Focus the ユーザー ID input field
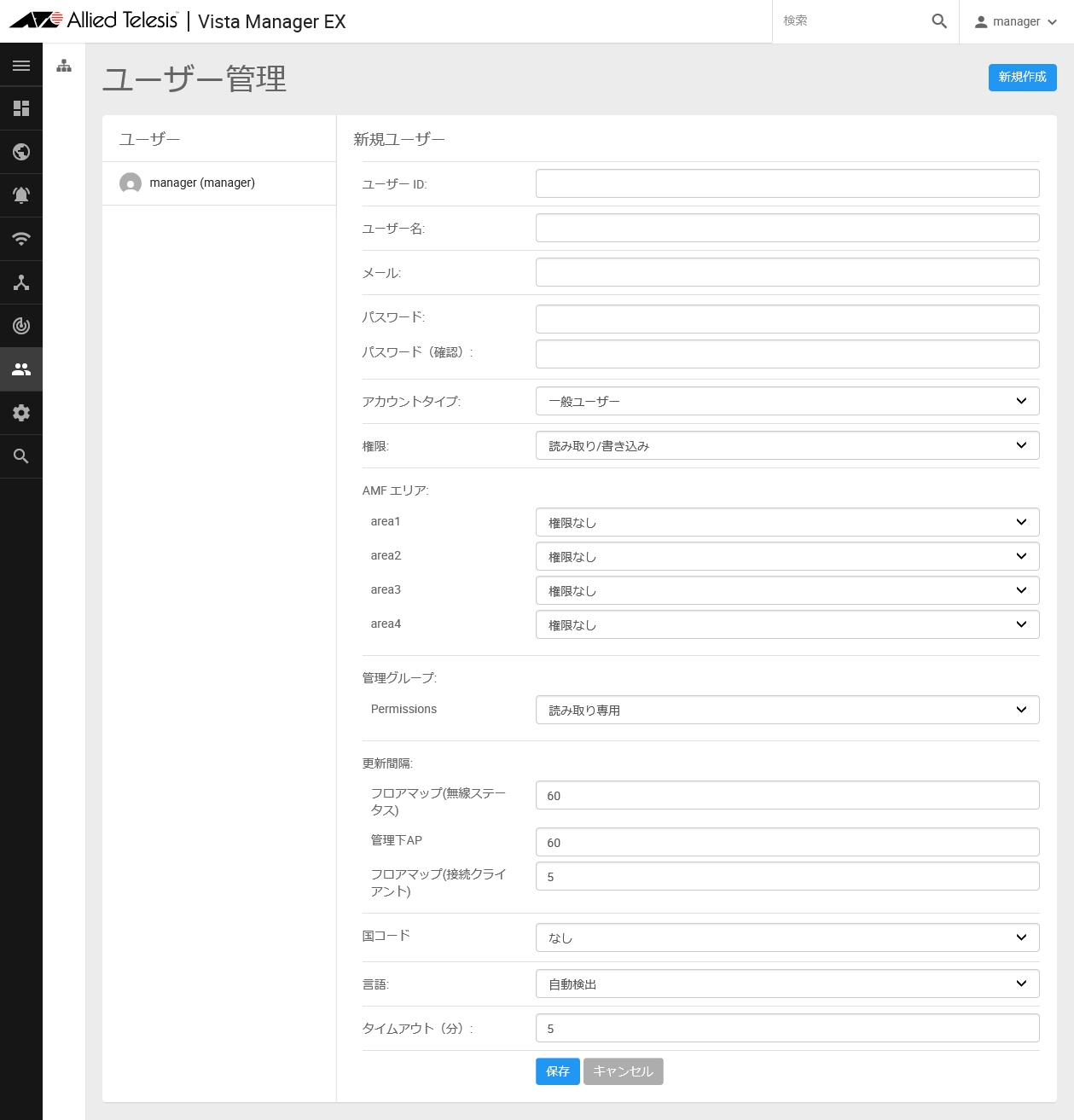The height and width of the screenshot is (1120, 1074). tap(787, 183)
